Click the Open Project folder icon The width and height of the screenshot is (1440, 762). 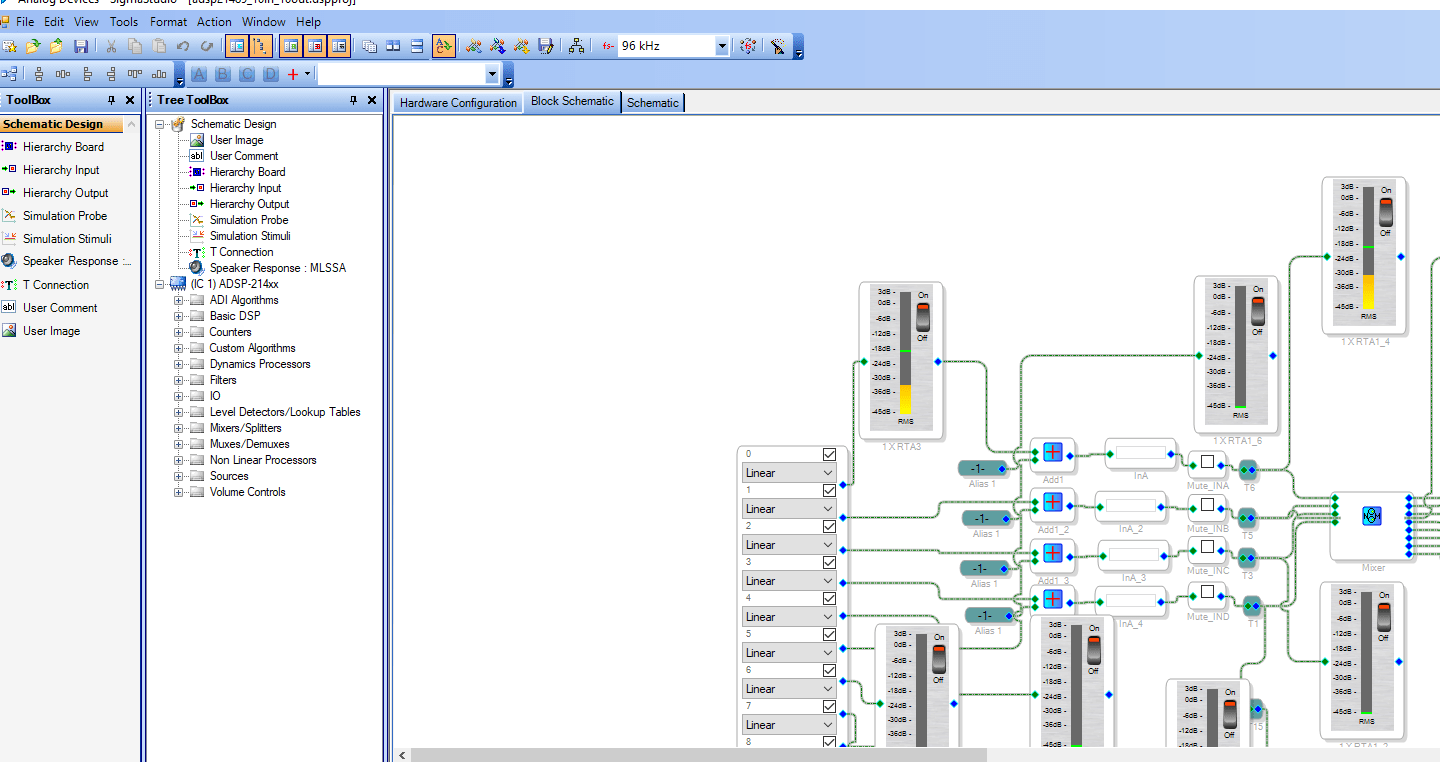pyautogui.click(x=33, y=46)
